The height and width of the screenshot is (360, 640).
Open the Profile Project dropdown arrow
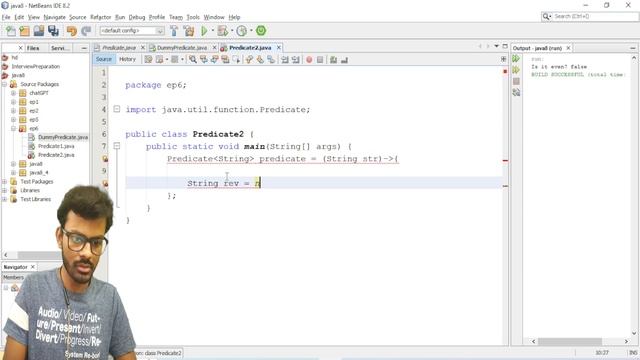251,31
